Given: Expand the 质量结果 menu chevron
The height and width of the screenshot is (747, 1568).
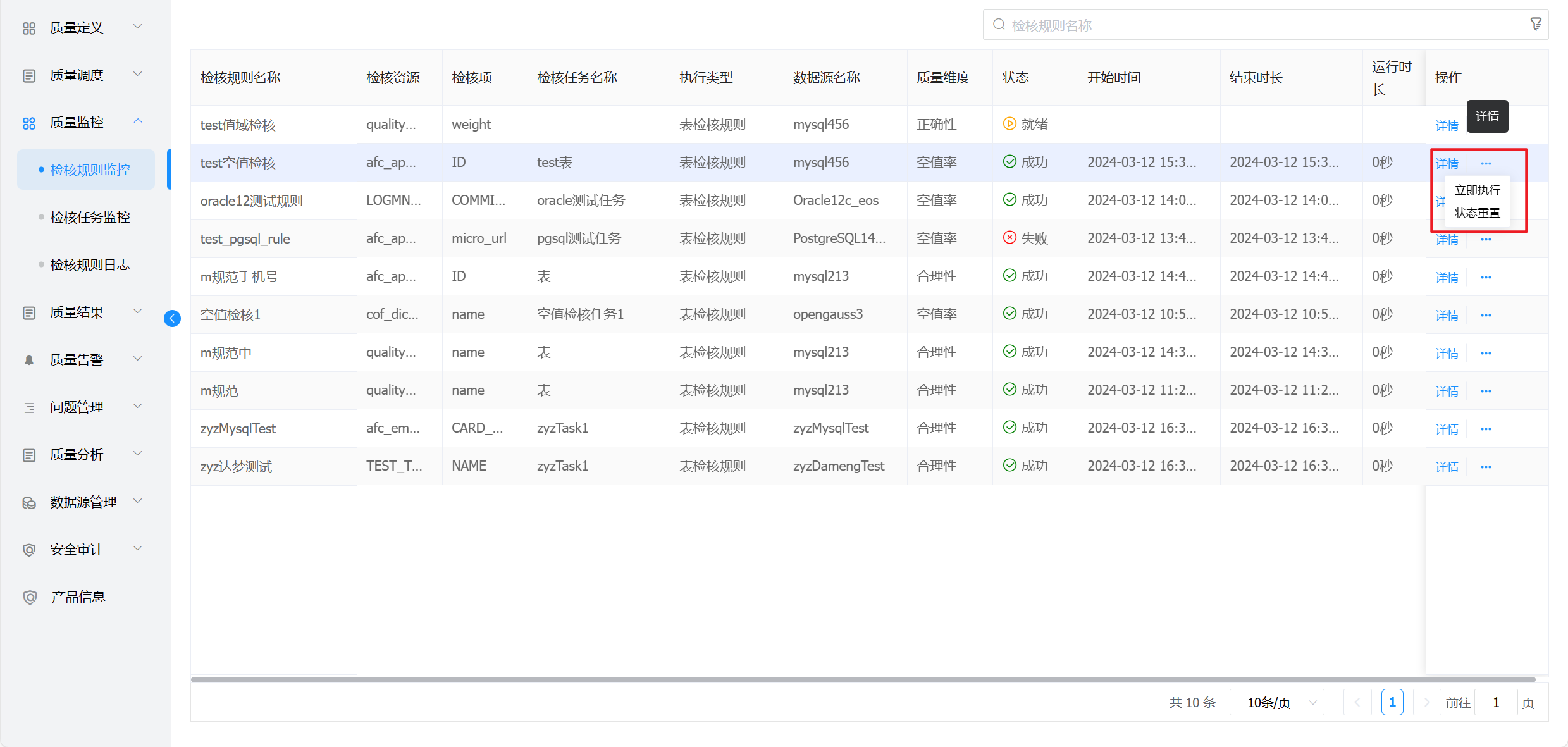Looking at the screenshot, I should point(138,311).
